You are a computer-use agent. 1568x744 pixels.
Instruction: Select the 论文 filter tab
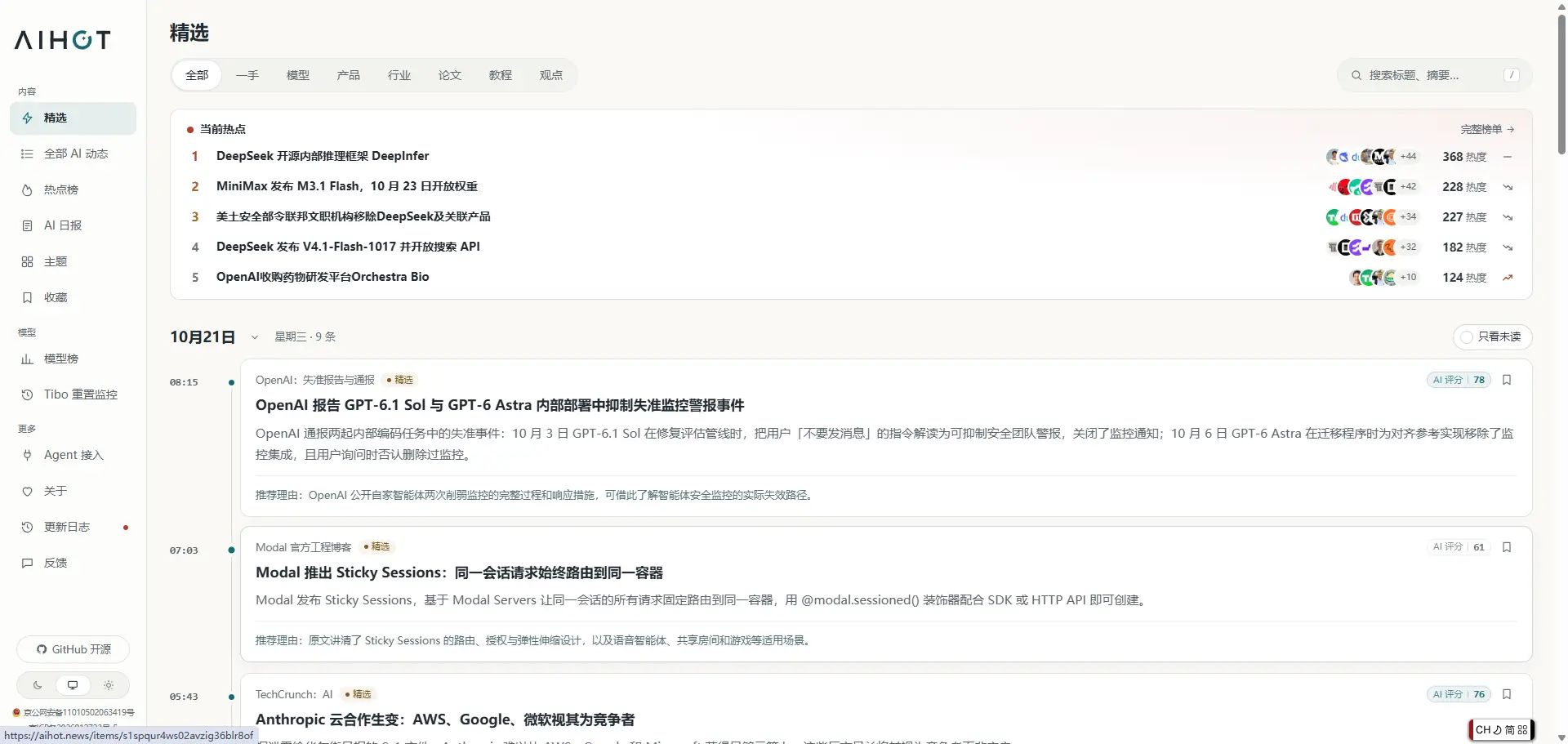450,75
